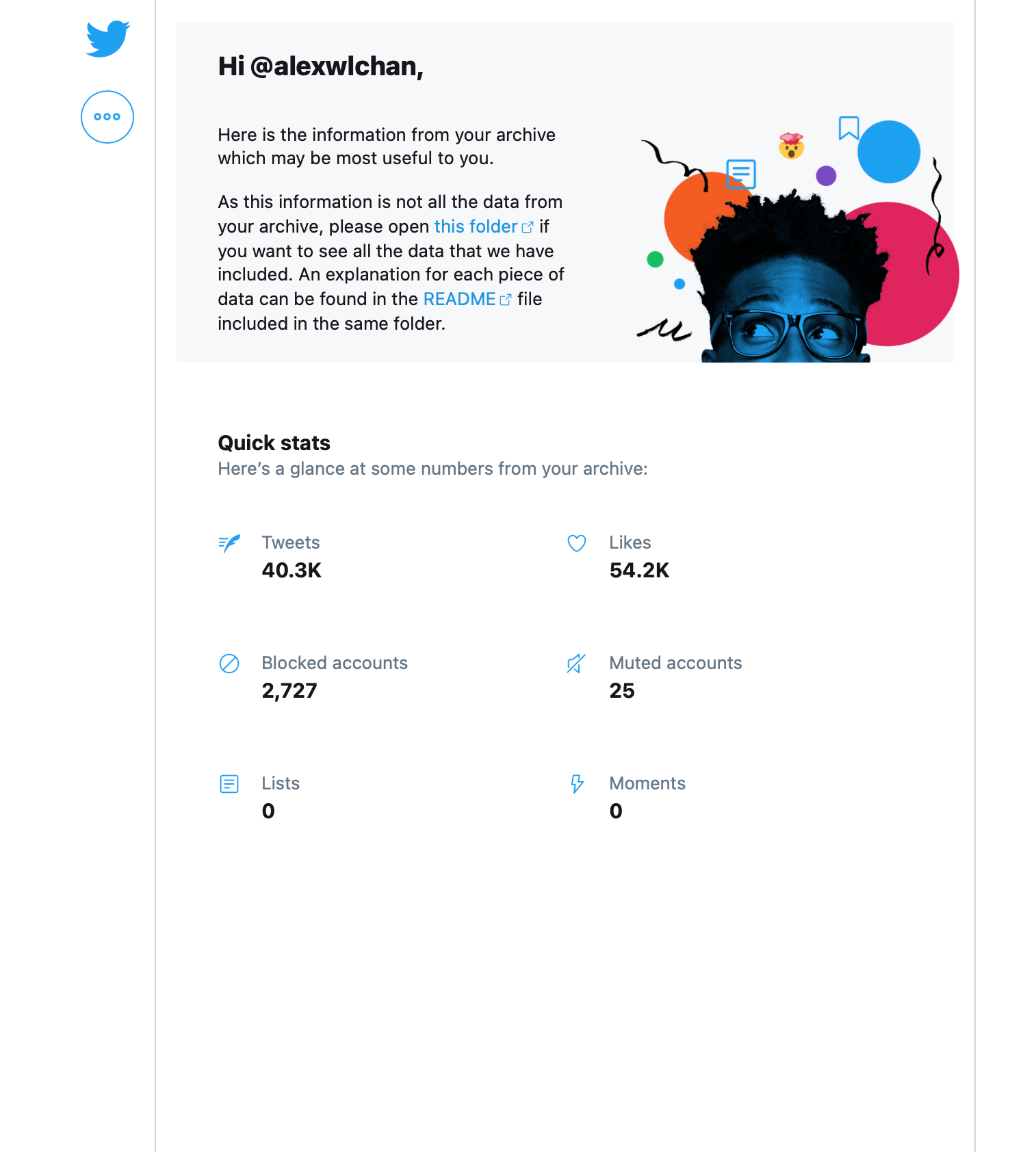Click the Twitter bird logo

tap(107, 38)
